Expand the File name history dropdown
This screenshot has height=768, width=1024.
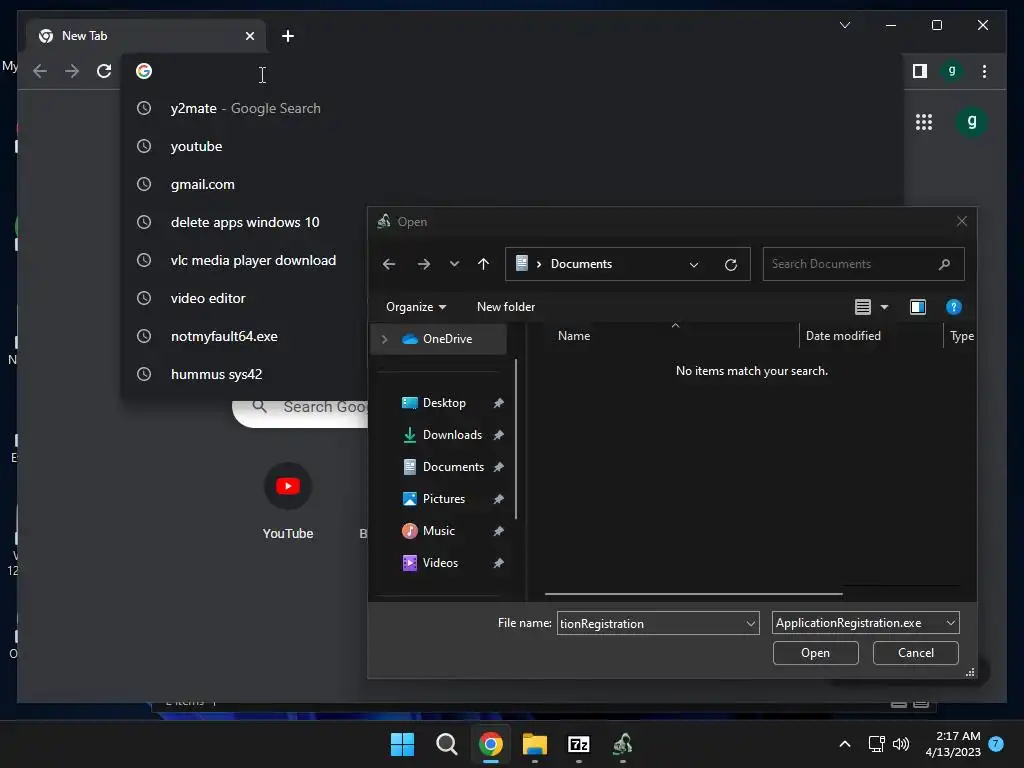click(x=751, y=624)
